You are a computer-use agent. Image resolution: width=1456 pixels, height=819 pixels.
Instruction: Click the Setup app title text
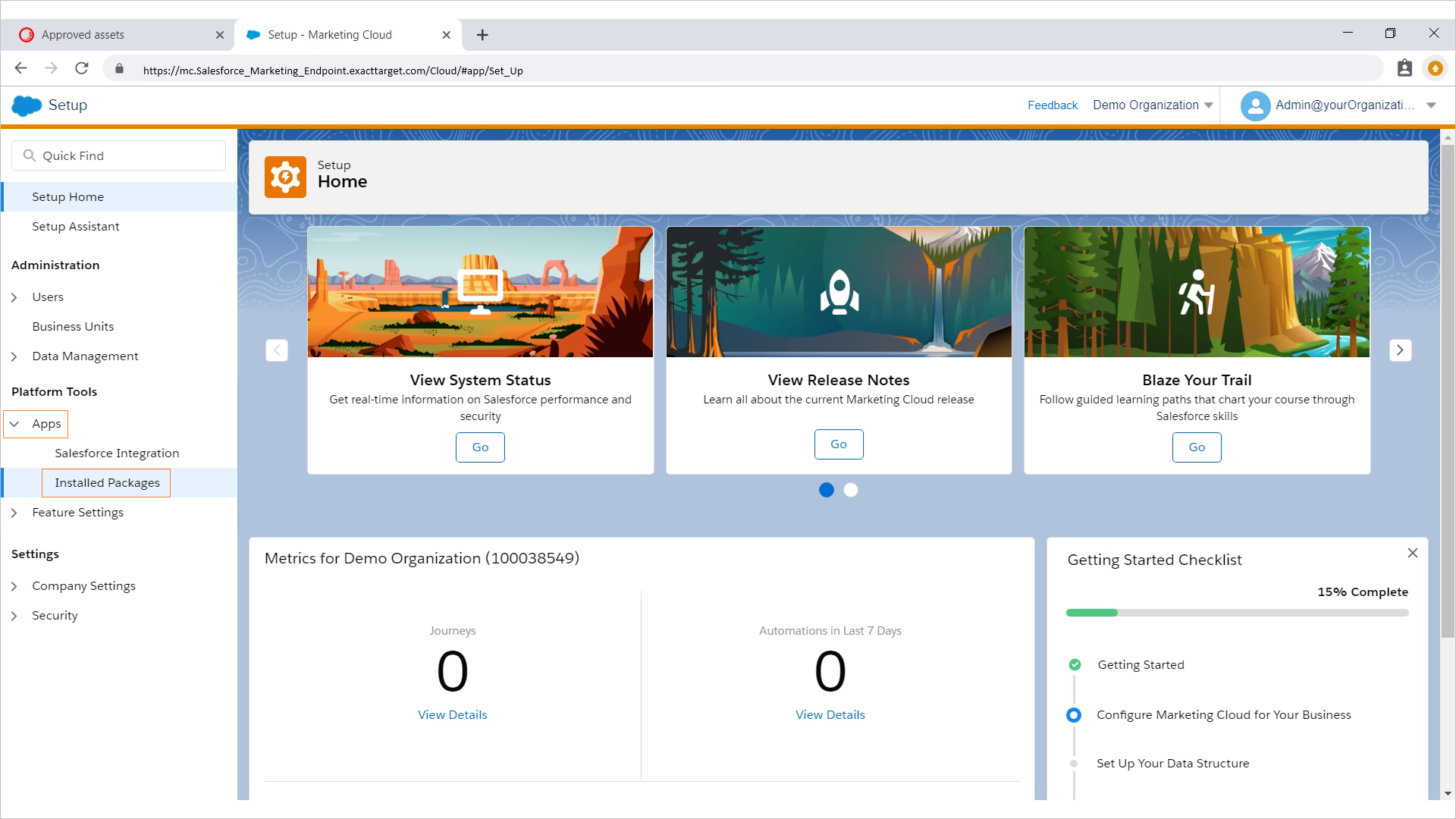click(x=67, y=105)
